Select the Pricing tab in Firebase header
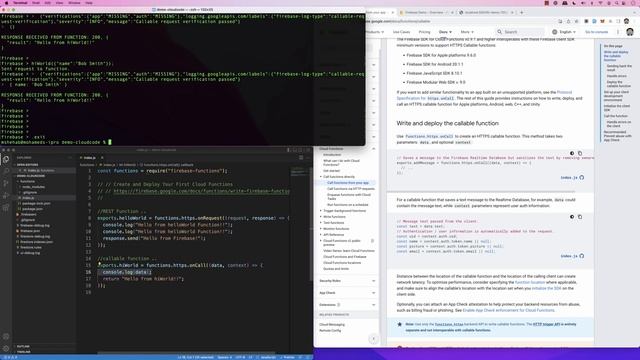The width and height of the screenshot is (640, 360). coord(424,32)
